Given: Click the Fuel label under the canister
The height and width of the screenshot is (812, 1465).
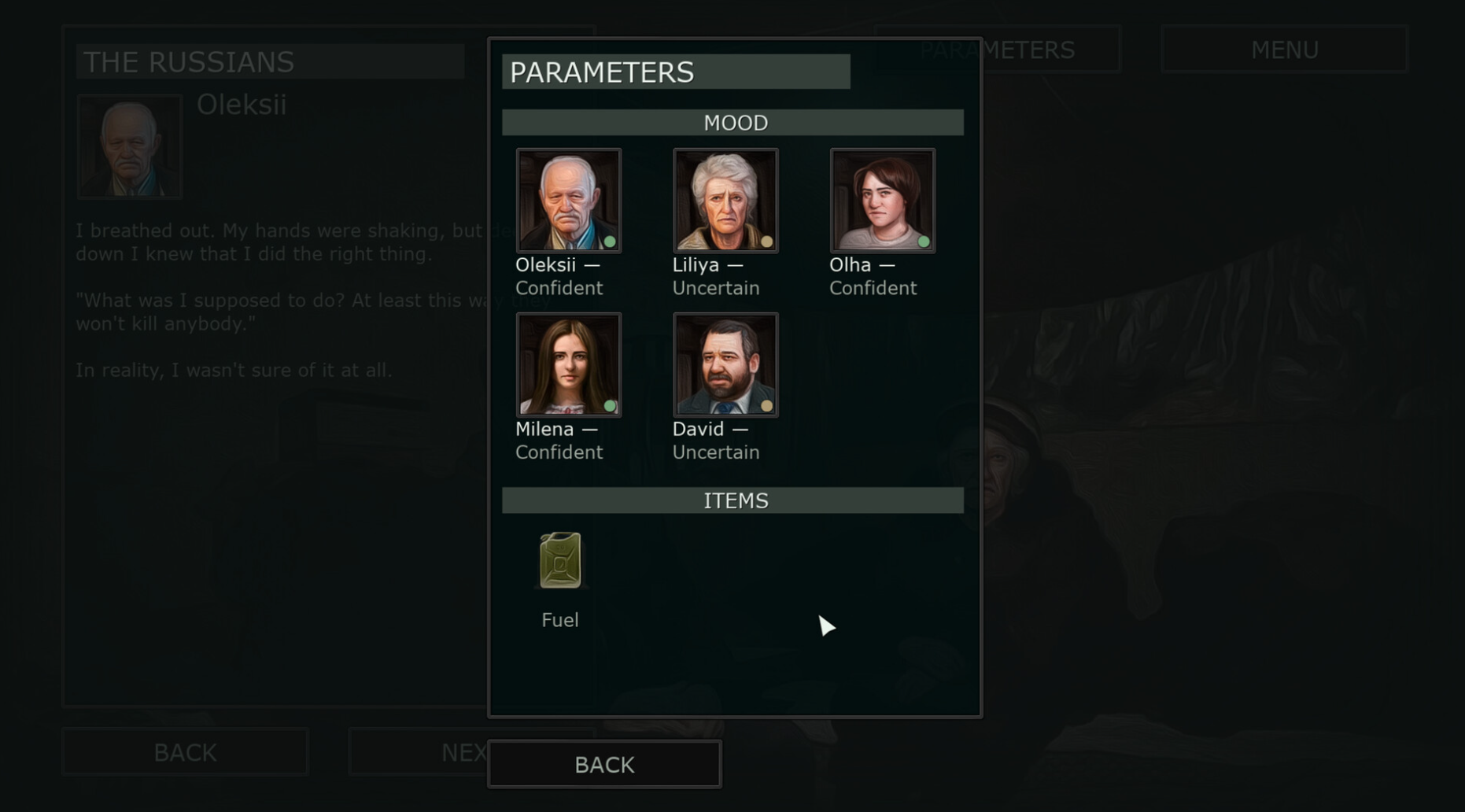Looking at the screenshot, I should pos(560,620).
